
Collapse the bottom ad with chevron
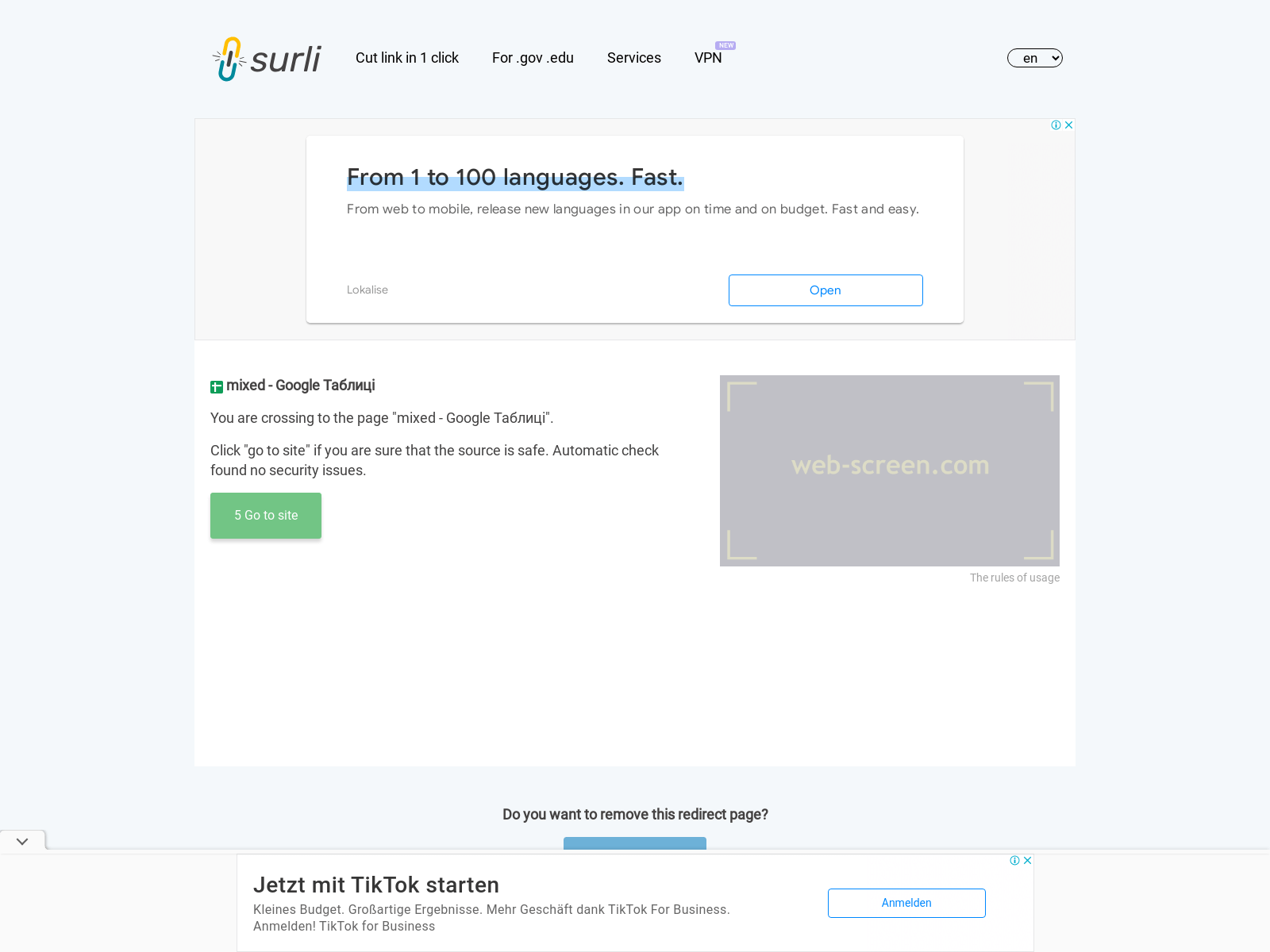coord(22,841)
